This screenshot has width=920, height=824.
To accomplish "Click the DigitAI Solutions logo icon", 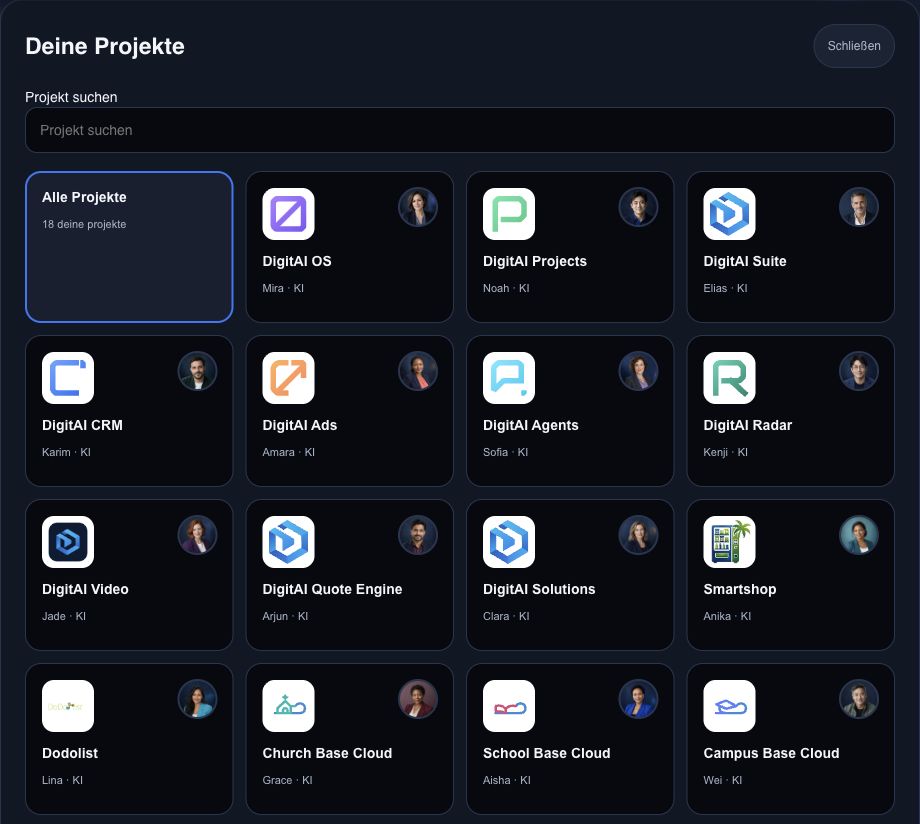I will pyautogui.click(x=509, y=542).
